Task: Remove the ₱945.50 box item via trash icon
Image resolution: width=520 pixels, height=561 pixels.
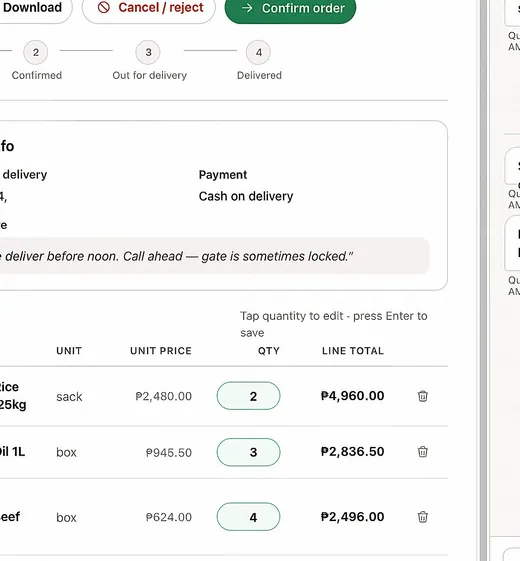Action: pos(422,452)
